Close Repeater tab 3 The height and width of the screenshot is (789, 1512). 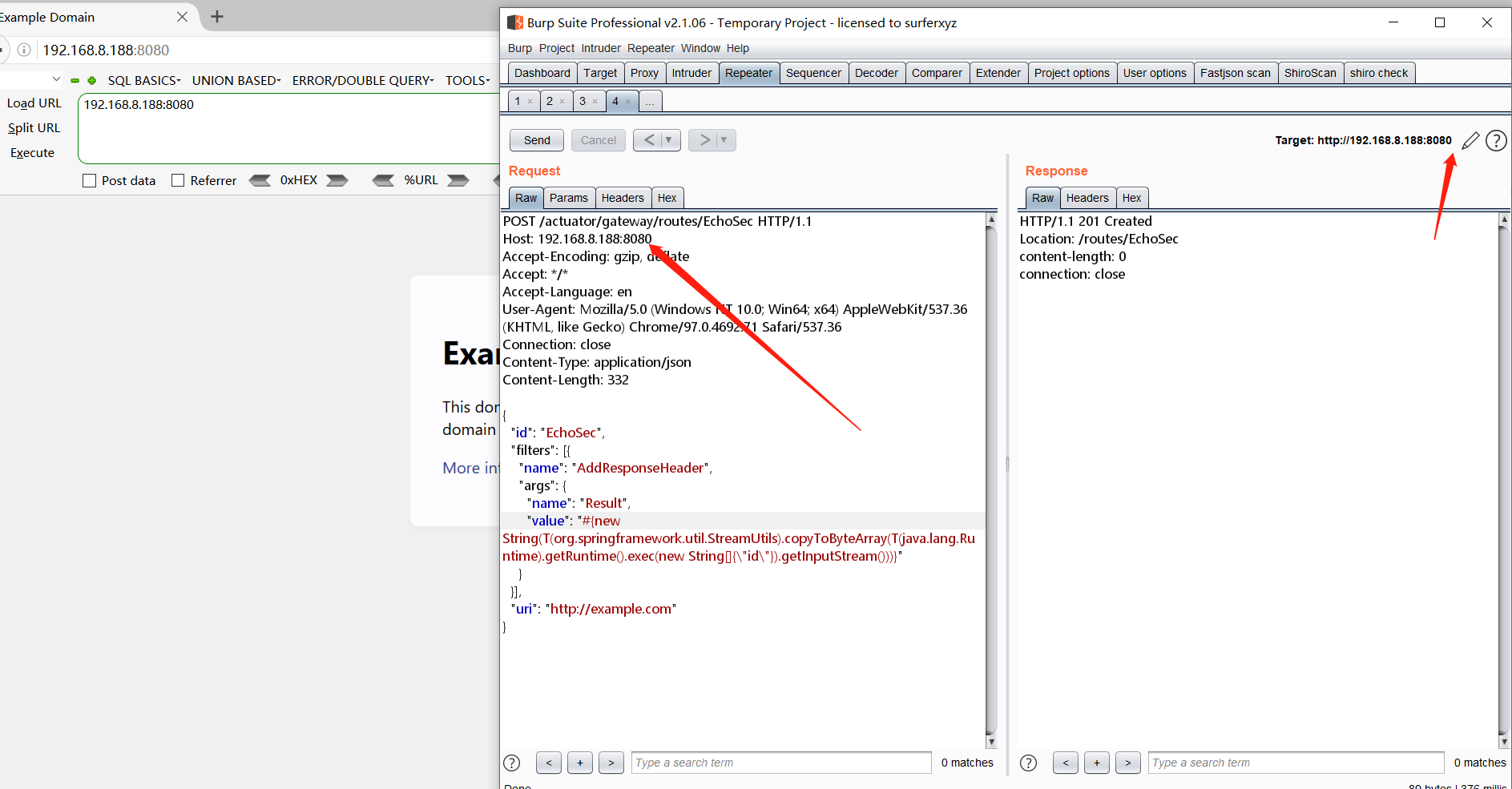coord(595,102)
